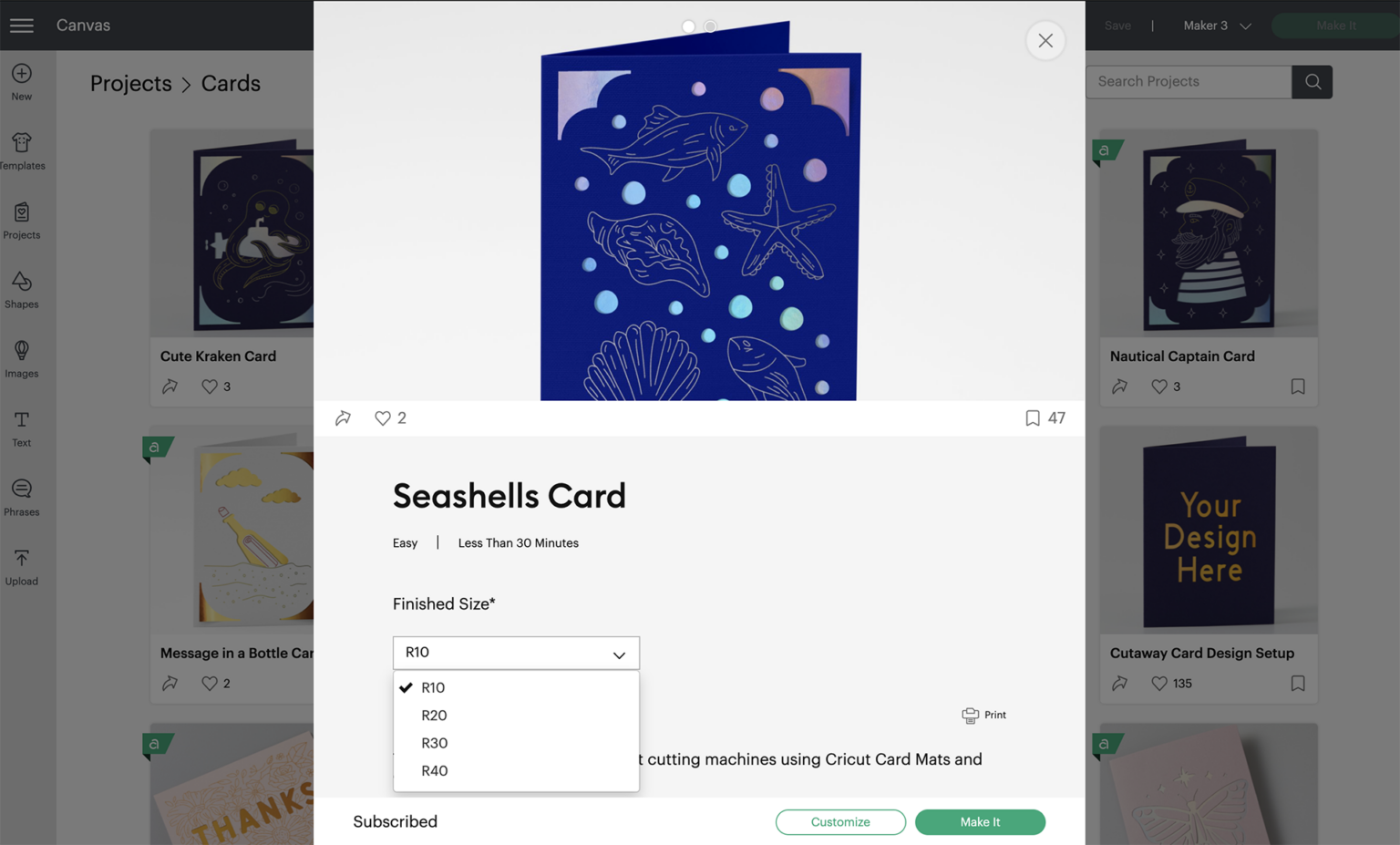Collapse the Finished Size dropdown

click(x=619, y=653)
